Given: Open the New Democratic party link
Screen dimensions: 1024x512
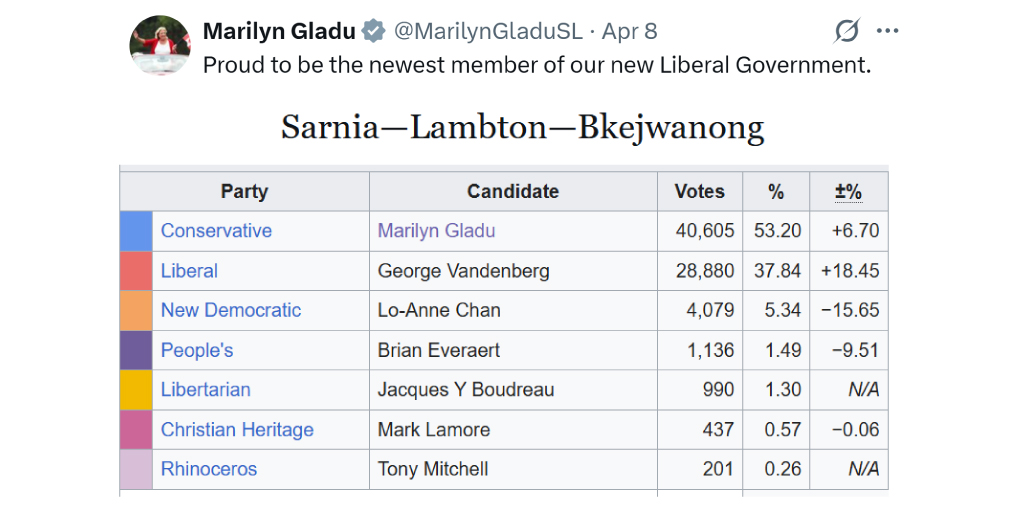Looking at the screenshot, I should click(x=231, y=310).
